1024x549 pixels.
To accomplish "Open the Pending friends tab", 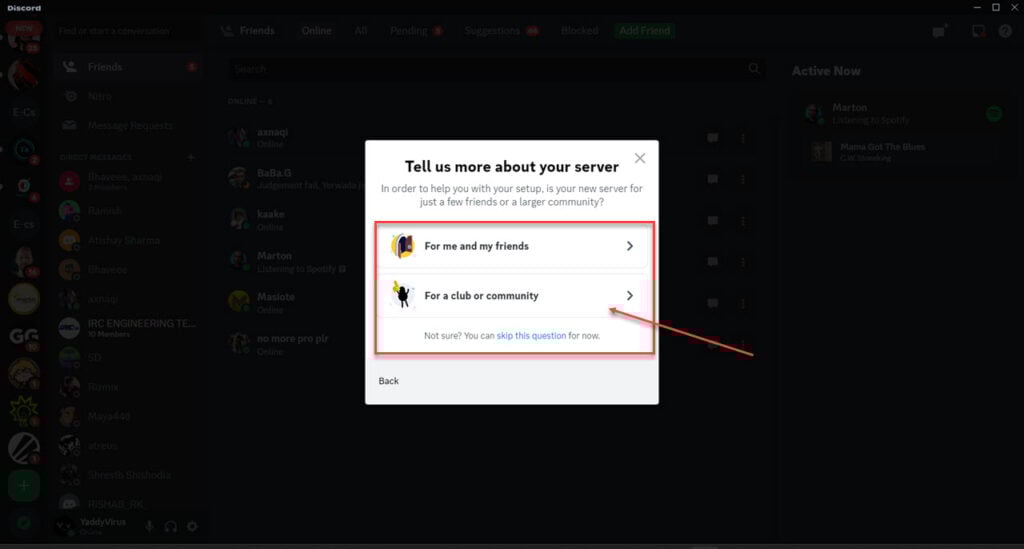I will (415, 31).
